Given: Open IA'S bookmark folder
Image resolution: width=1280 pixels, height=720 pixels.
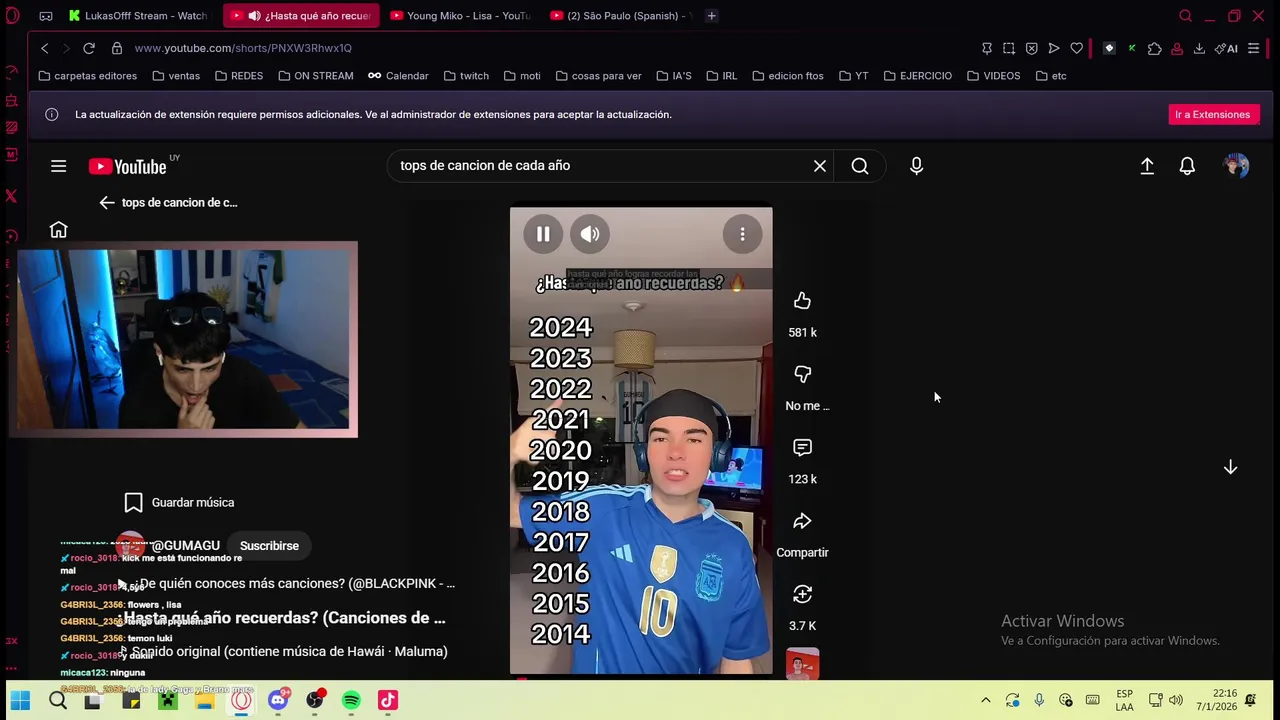Looking at the screenshot, I should point(674,76).
